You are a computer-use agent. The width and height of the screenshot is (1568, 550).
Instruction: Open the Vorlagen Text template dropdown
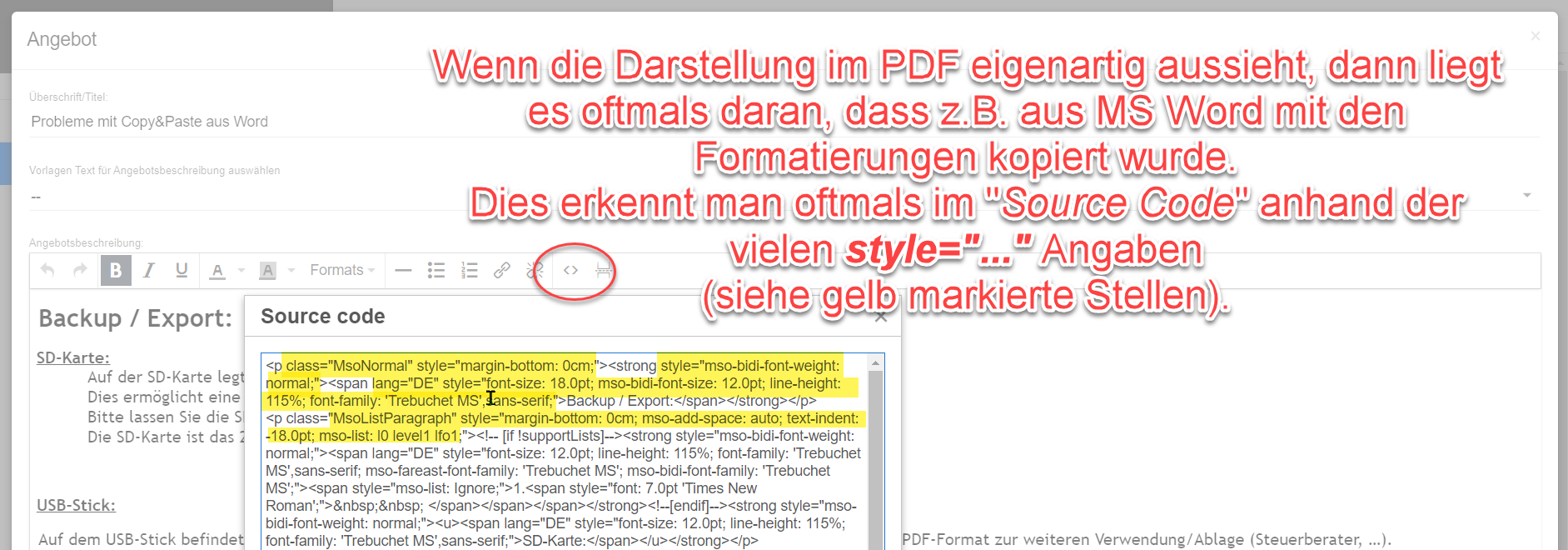click(x=784, y=197)
